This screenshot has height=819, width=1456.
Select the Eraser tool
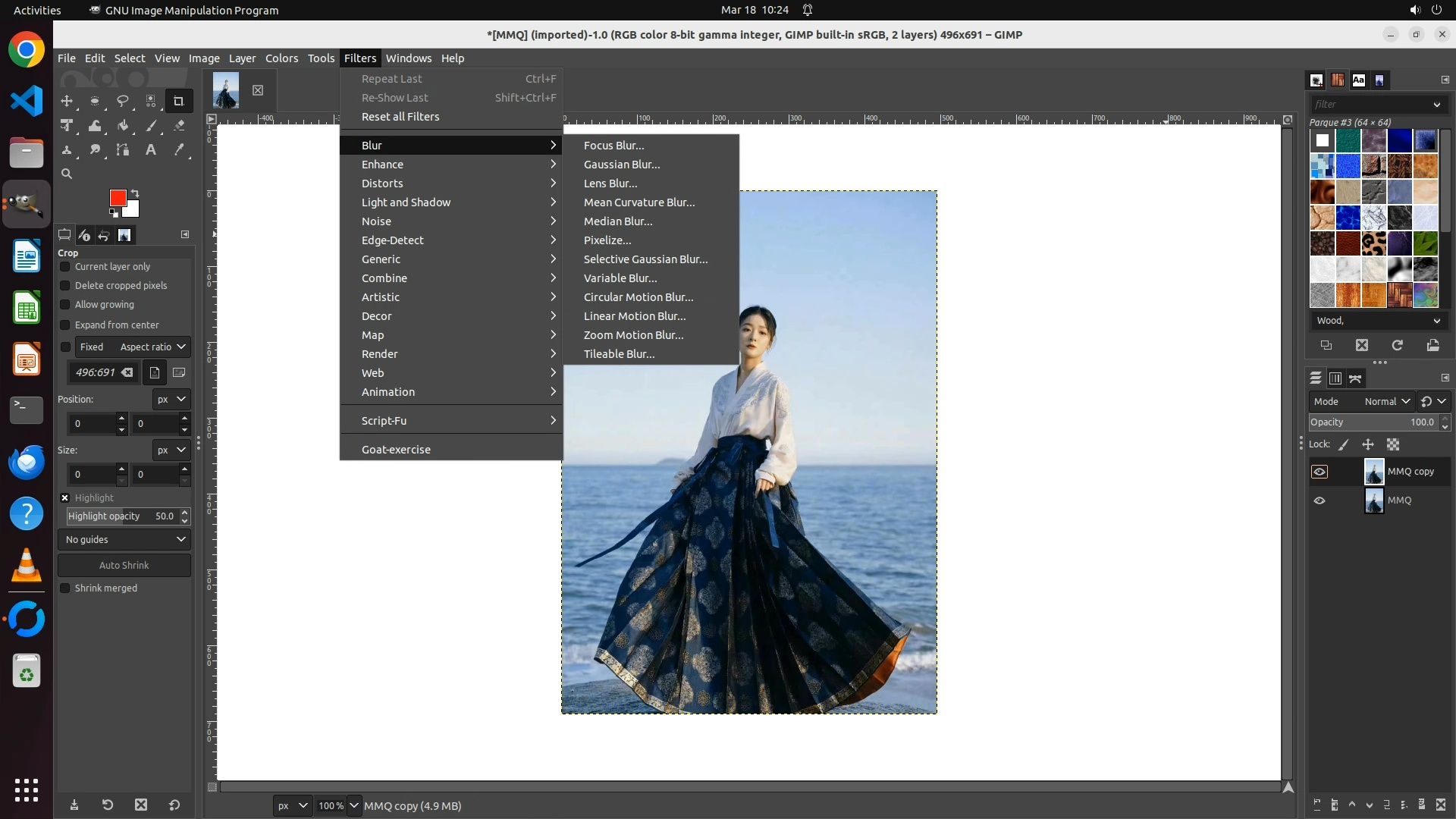coord(179,126)
